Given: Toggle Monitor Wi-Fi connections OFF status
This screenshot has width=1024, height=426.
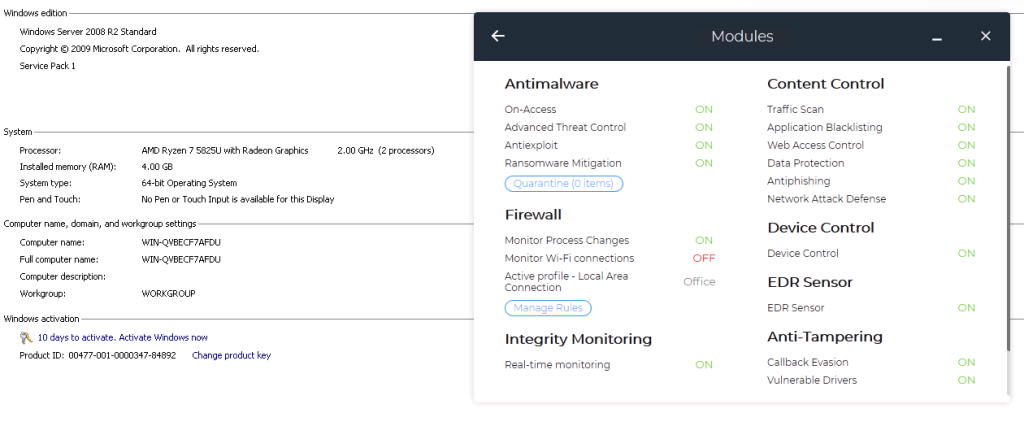Looking at the screenshot, I should [704, 258].
